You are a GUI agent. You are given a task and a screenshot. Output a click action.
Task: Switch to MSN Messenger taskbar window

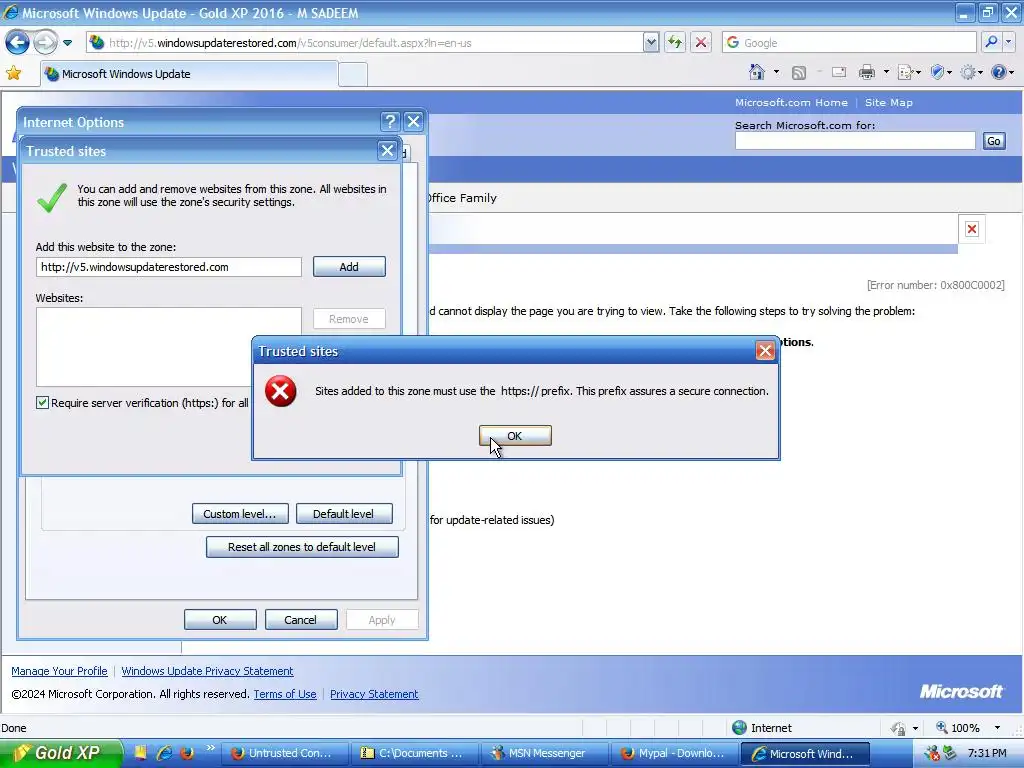(544, 753)
